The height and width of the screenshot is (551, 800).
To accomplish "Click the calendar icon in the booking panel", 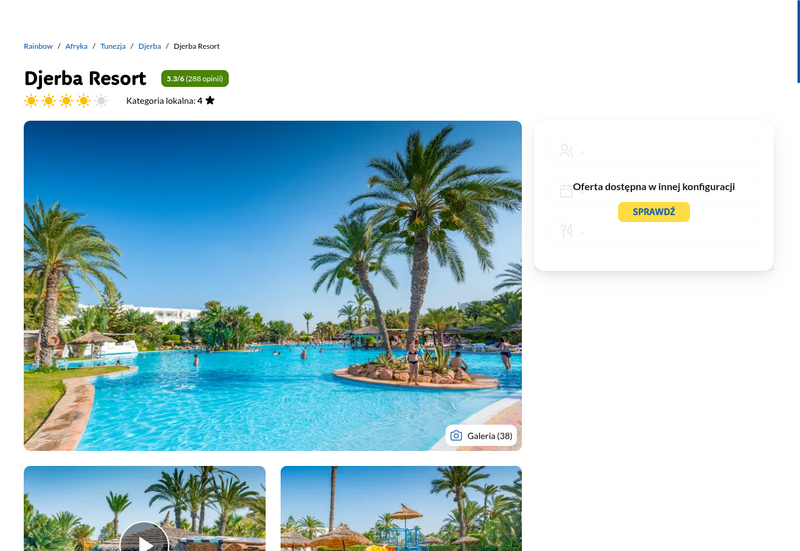I will click(x=566, y=191).
